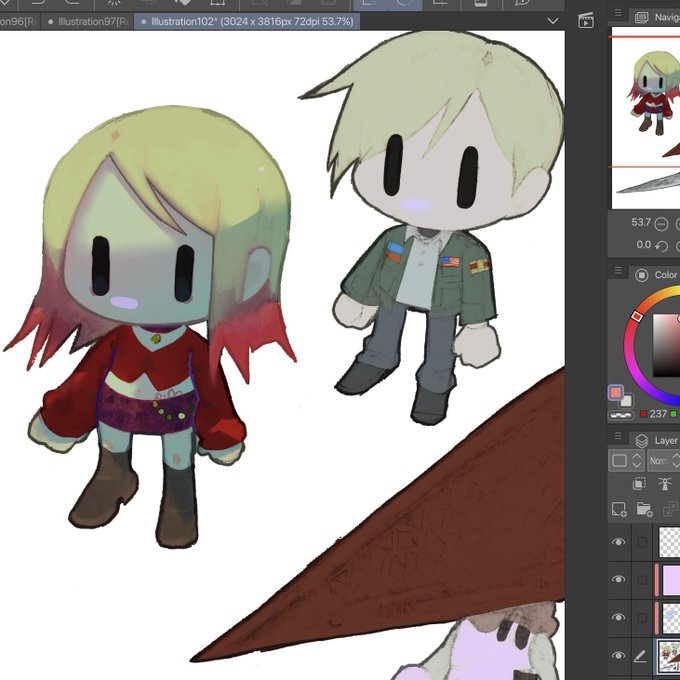Open the Navigator panel hamburger menu
The image size is (680, 680).
pos(618,13)
